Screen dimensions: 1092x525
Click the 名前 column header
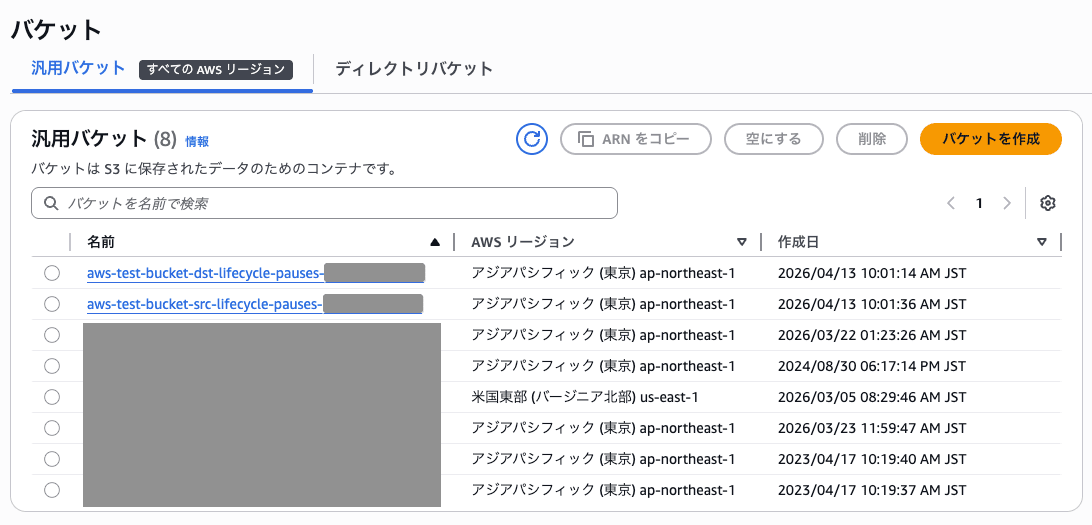(101, 242)
